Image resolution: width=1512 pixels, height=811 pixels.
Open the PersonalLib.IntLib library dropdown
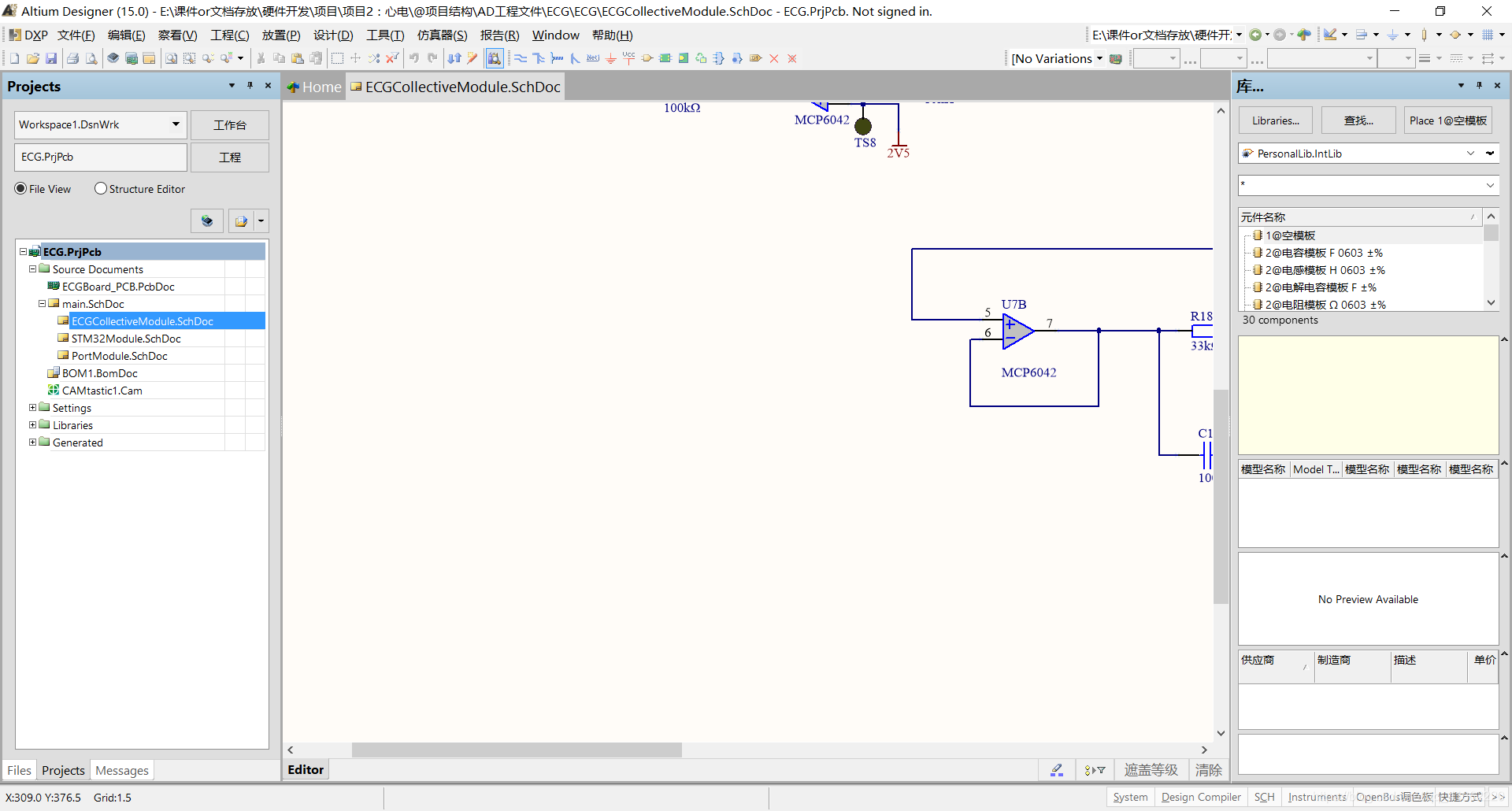tap(1470, 154)
